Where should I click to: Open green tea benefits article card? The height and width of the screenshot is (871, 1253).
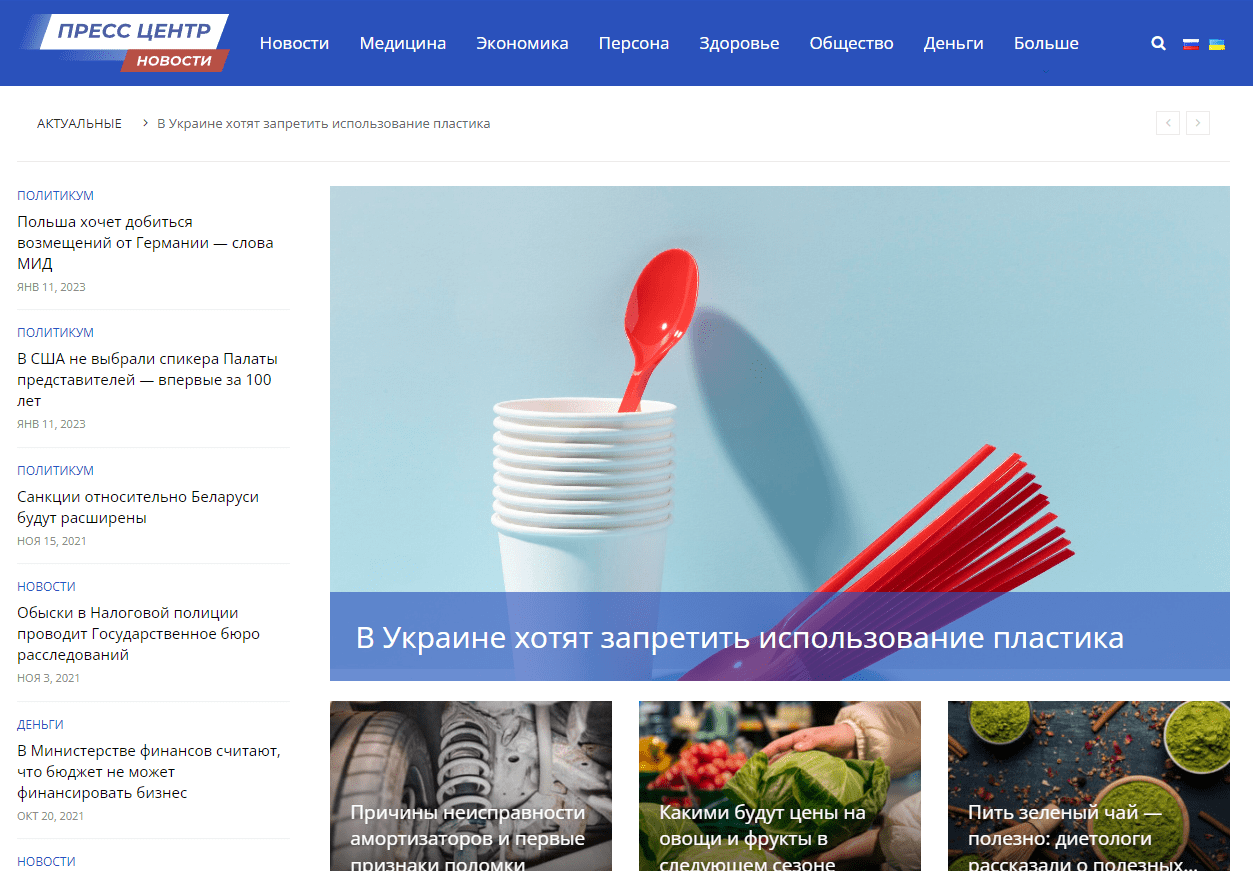(1089, 786)
